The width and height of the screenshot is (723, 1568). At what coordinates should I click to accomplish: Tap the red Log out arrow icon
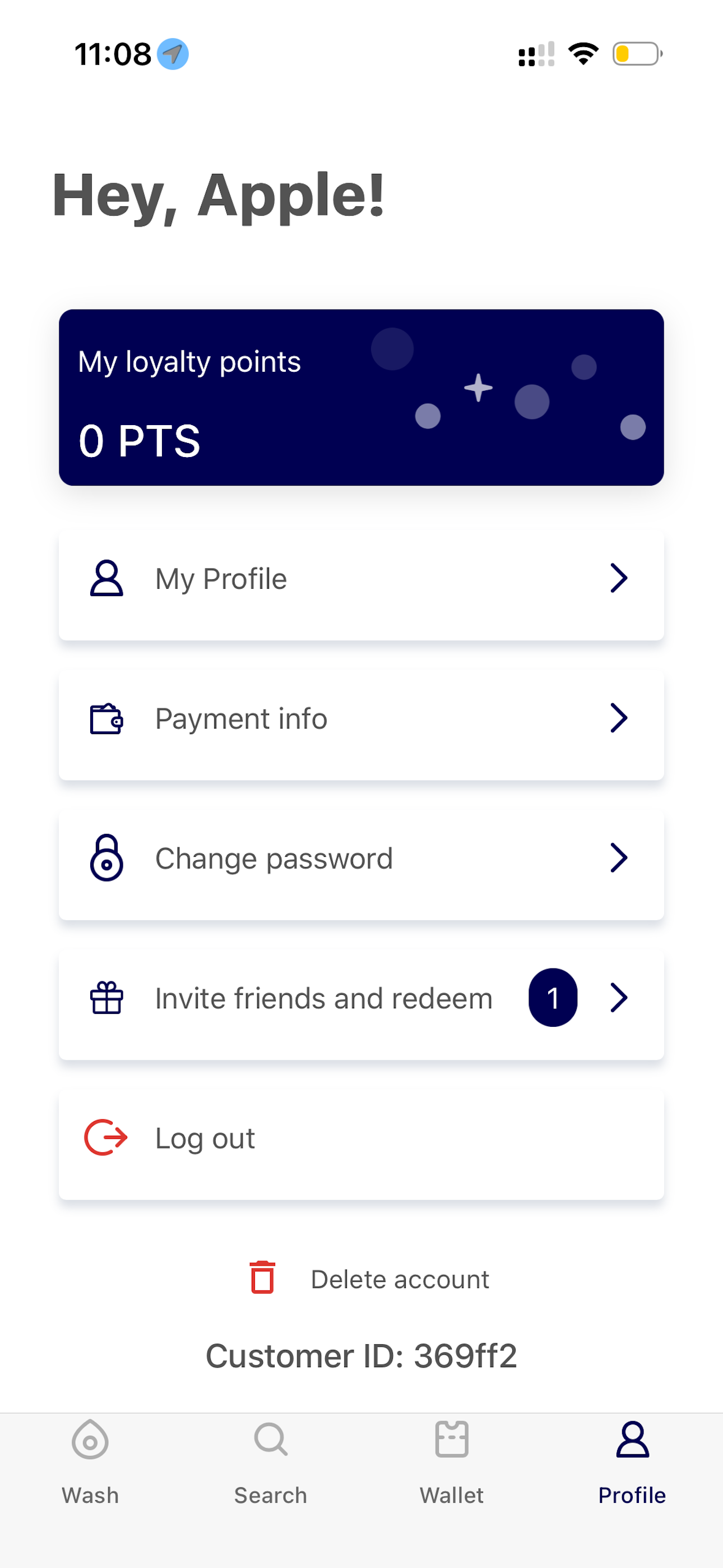pyautogui.click(x=106, y=1137)
